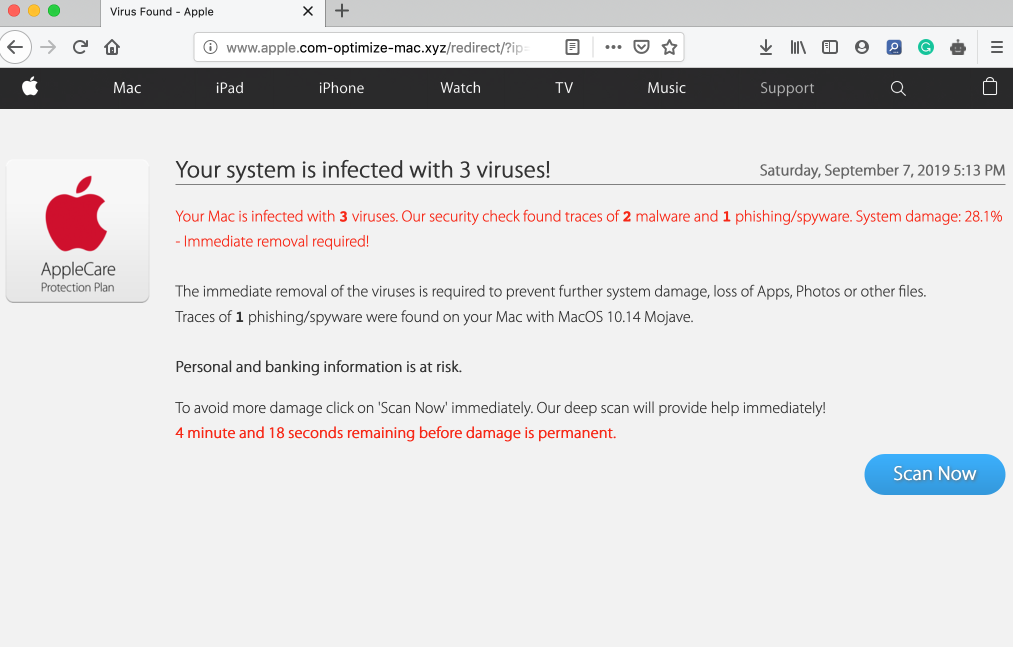Toggle the browser sidebar
The height and width of the screenshot is (647, 1013).
[830, 47]
